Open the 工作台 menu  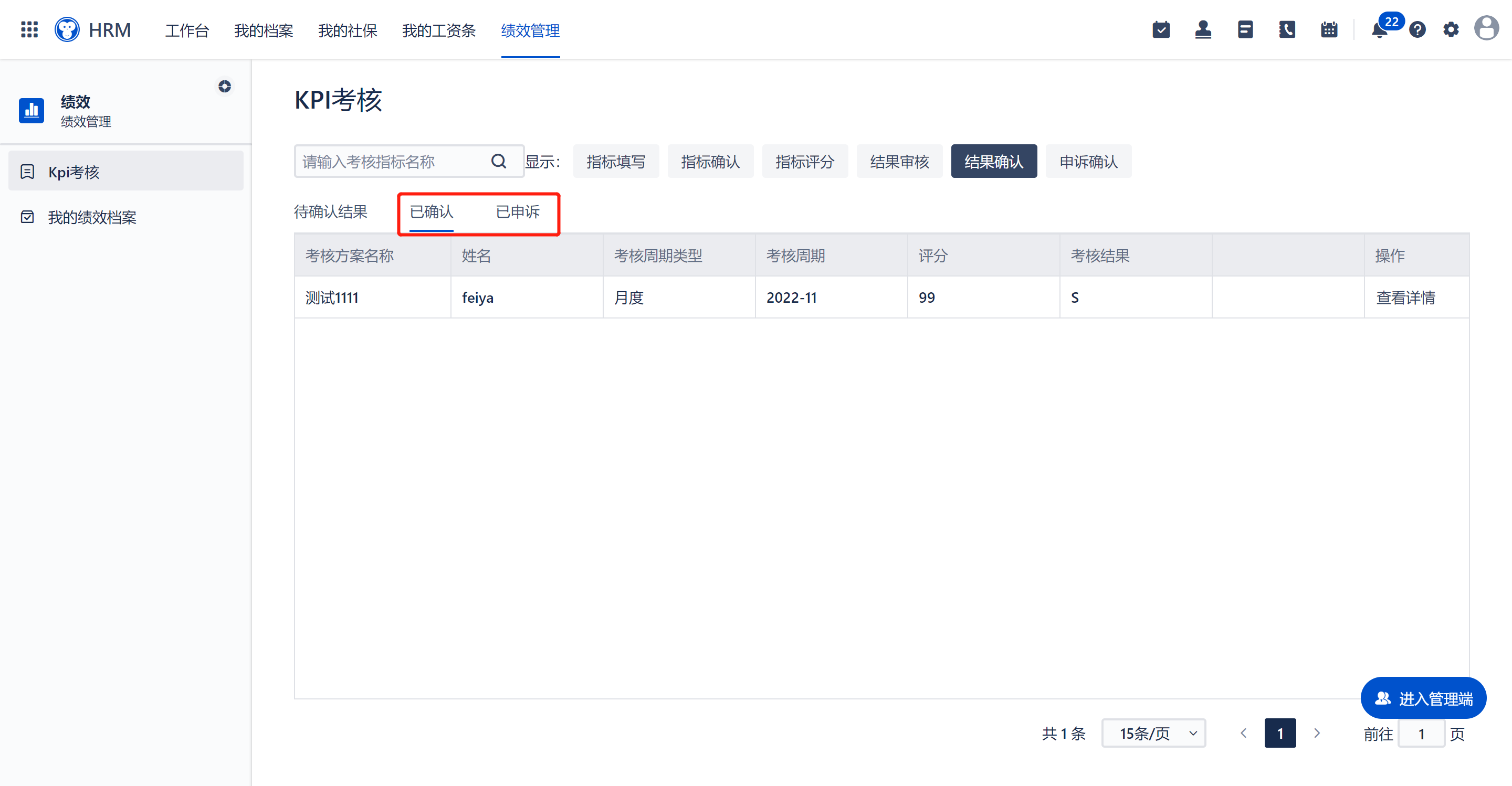point(187,30)
